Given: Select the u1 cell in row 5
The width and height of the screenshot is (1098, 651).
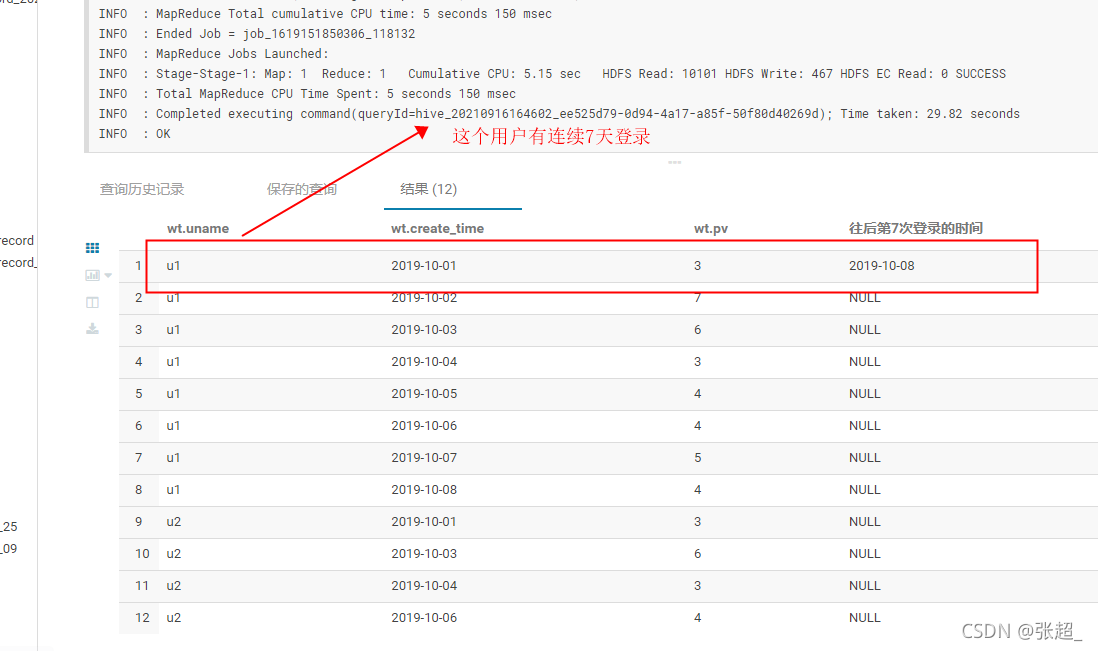Looking at the screenshot, I should click(x=173, y=394).
